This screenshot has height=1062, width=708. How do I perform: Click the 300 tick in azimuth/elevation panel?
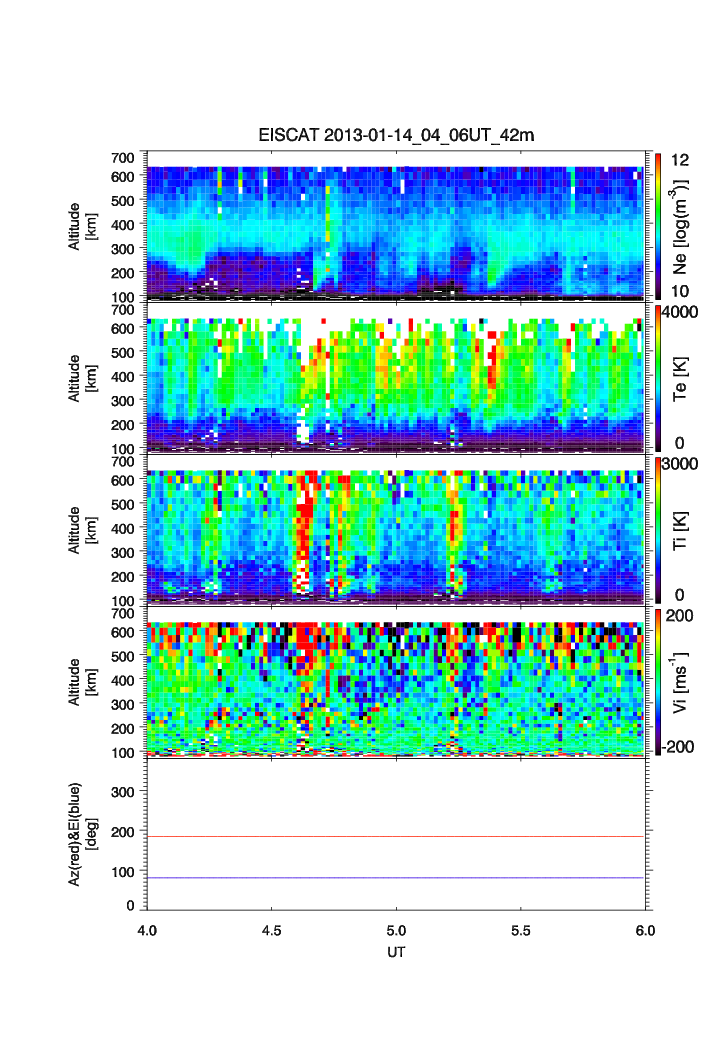click(x=122, y=792)
